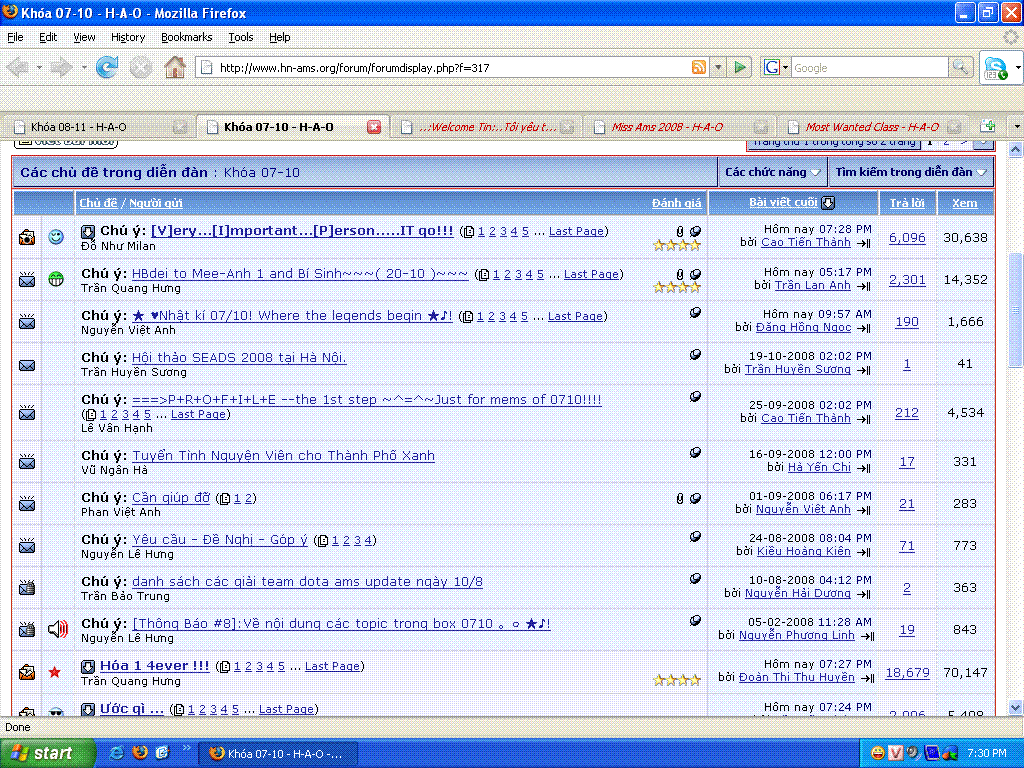The width and height of the screenshot is (1024, 768).
Task: Click the RSS feed icon in address bar
Action: click(699, 67)
